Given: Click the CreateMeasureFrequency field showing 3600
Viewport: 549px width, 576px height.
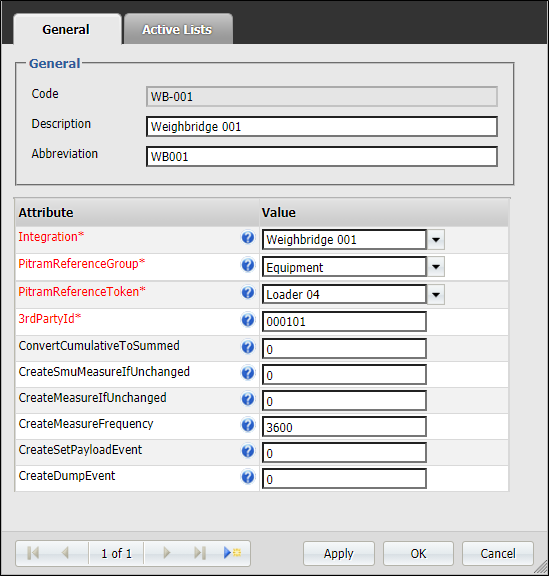Looking at the screenshot, I should [x=344, y=427].
